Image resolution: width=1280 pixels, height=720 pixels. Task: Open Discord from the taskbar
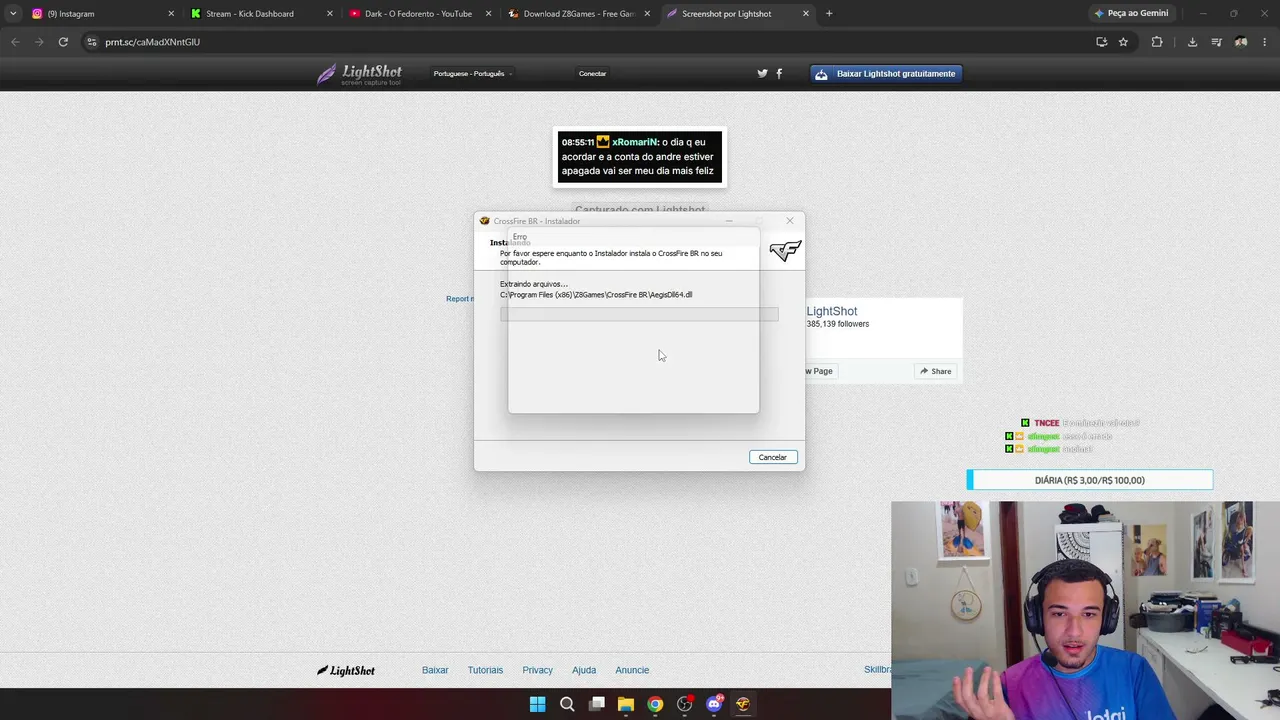[714, 704]
